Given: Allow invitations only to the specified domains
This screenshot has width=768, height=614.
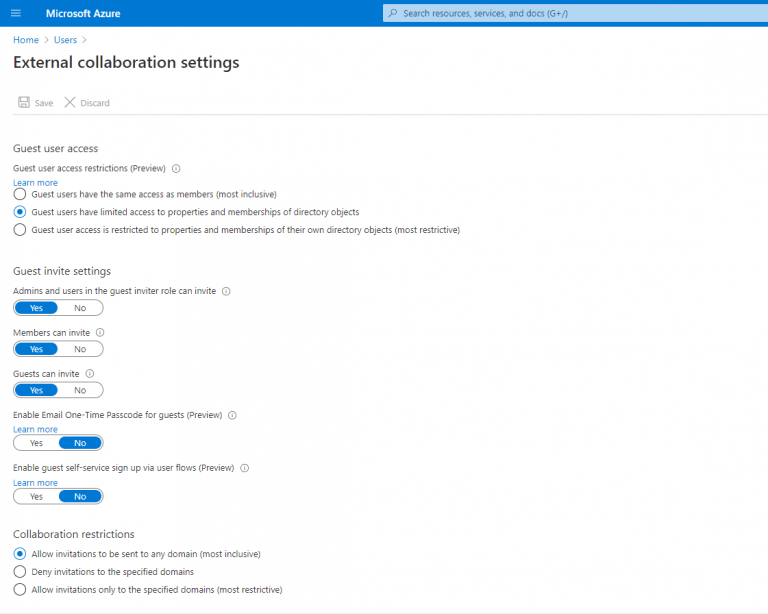Looking at the screenshot, I should pyautogui.click(x=20, y=590).
